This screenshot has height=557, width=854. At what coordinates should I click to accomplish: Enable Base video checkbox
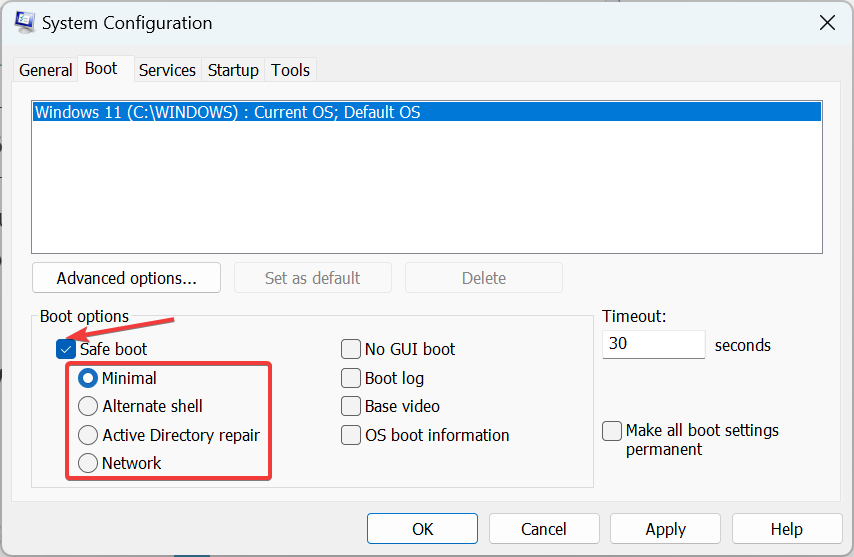click(351, 406)
